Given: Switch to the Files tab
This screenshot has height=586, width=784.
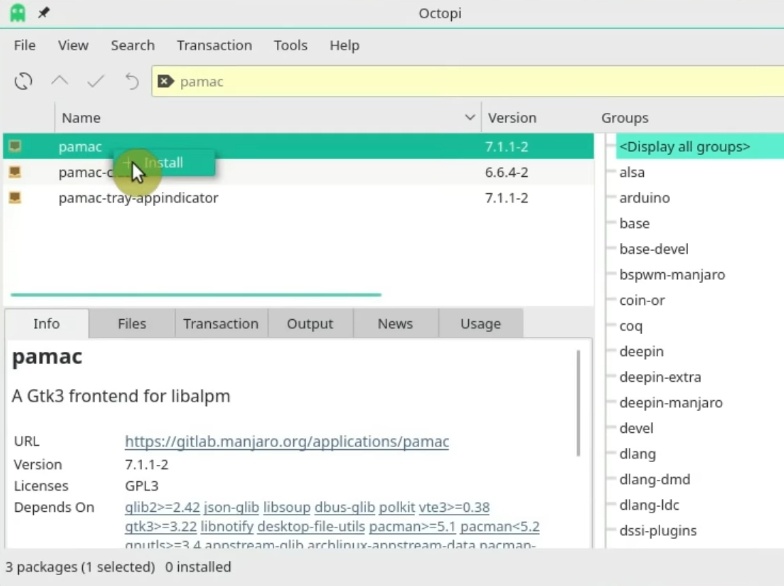Looking at the screenshot, I should tap(132, 324).
